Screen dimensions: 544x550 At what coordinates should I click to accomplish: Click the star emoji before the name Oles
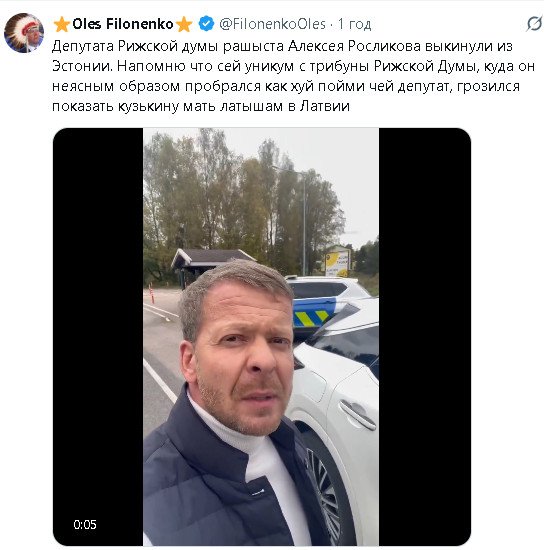point(62,24)
